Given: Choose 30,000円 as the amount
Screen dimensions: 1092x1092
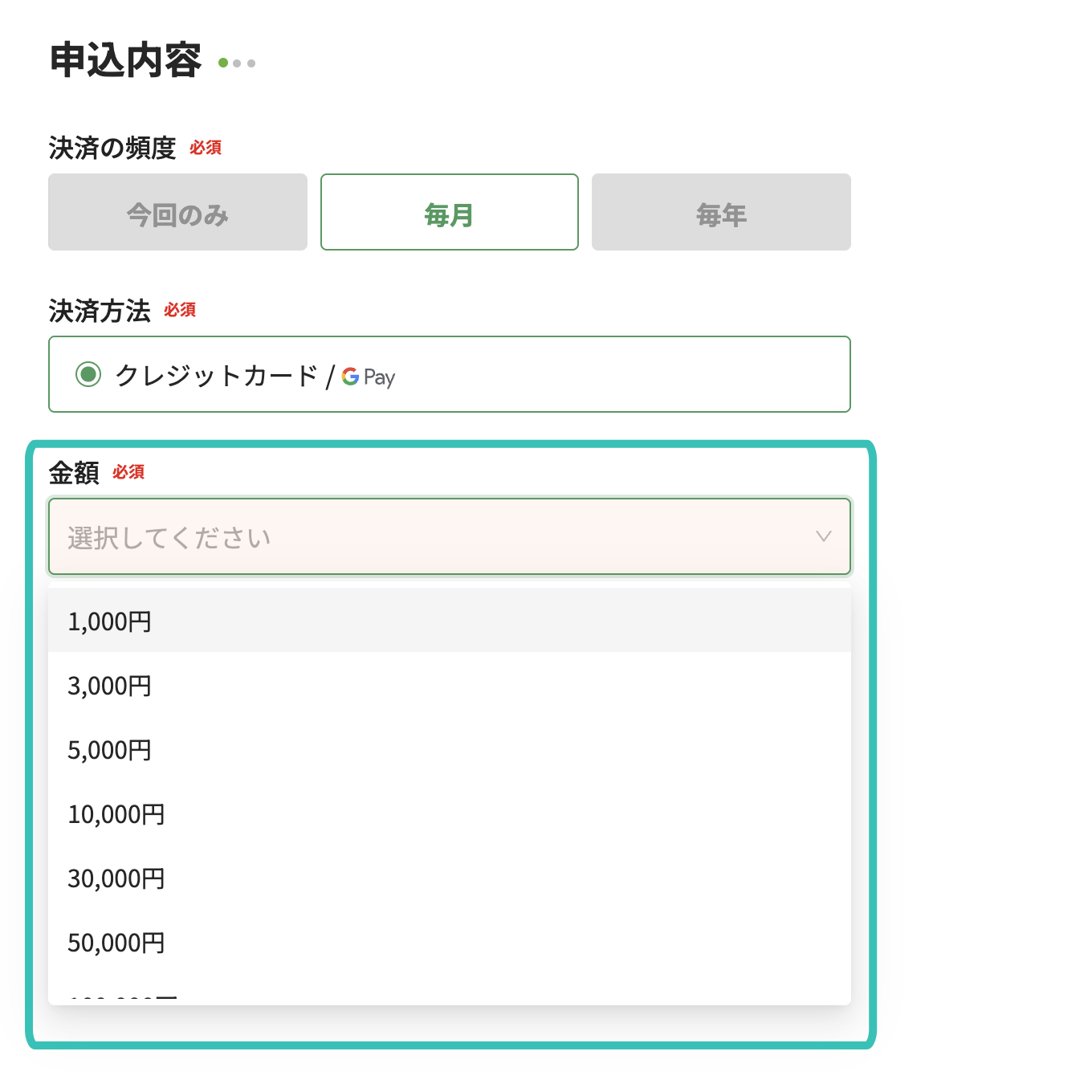Looking at the screenshot, I should [x=116, y=878].
